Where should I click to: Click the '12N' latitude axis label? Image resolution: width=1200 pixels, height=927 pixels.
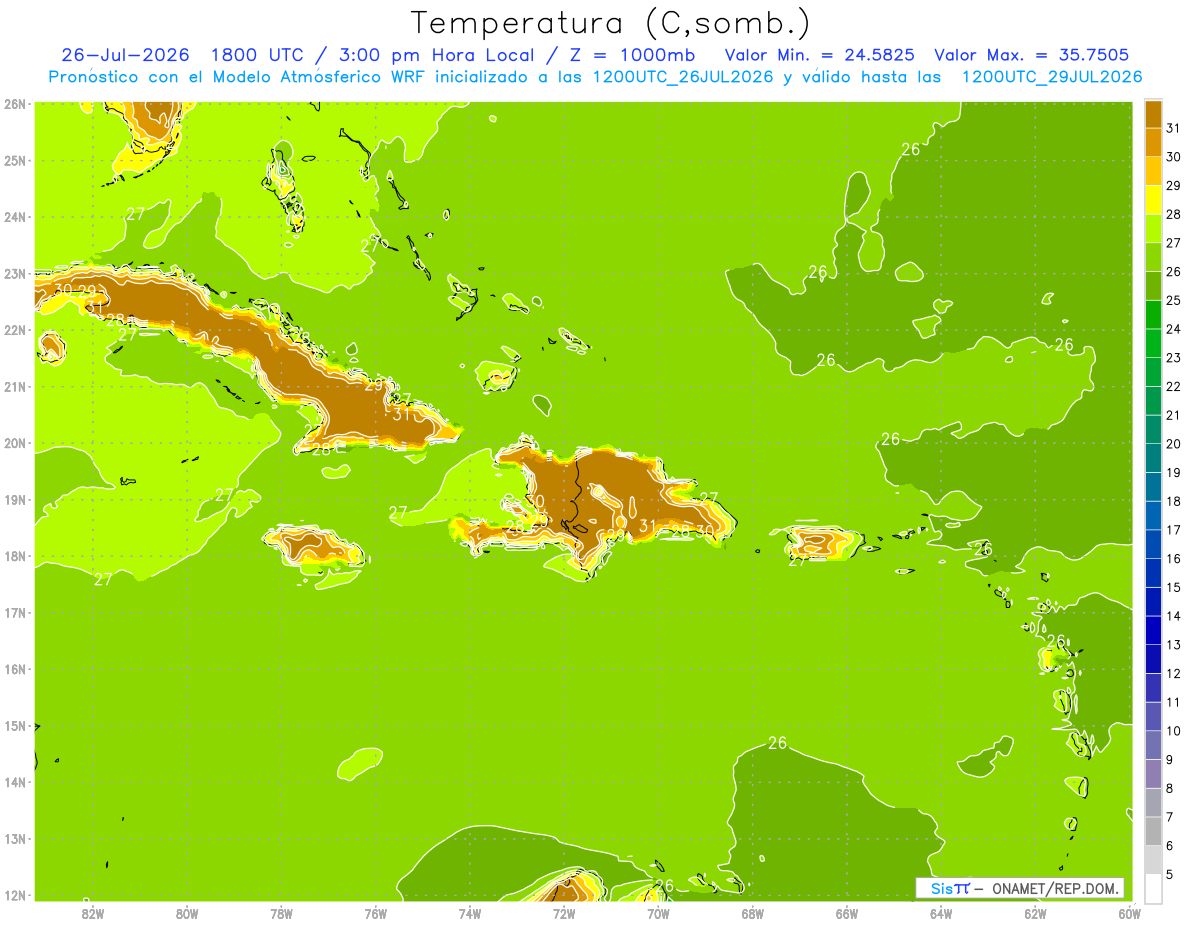(x=15, y=895)
